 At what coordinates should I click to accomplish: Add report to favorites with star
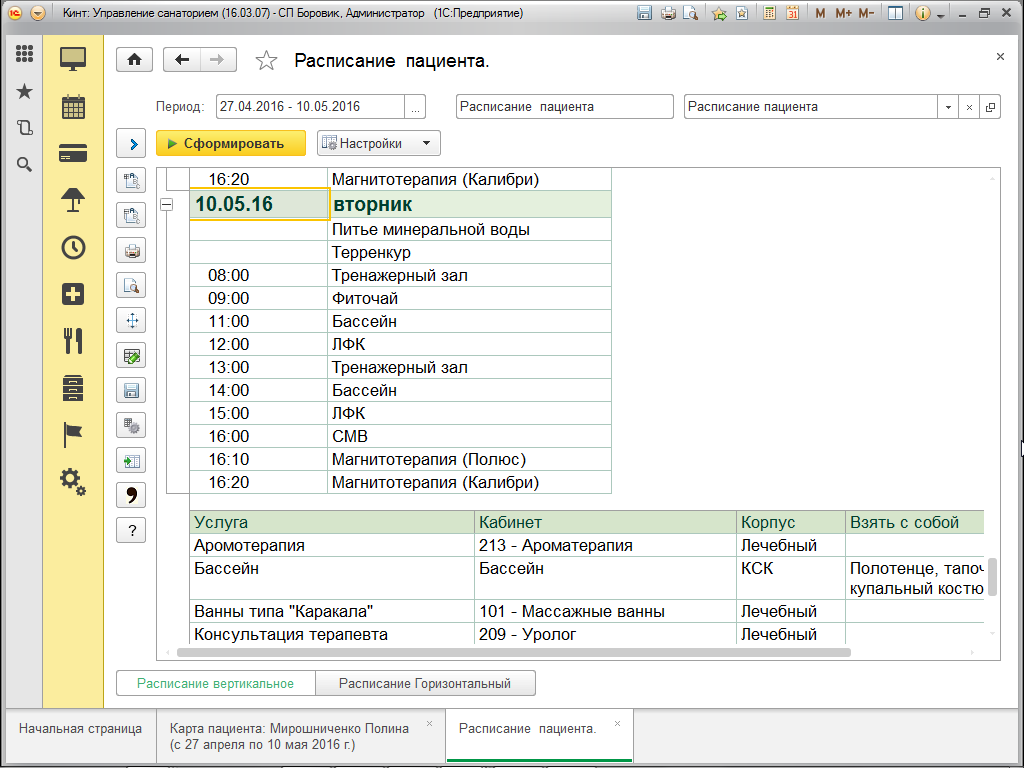coord(266,61)
